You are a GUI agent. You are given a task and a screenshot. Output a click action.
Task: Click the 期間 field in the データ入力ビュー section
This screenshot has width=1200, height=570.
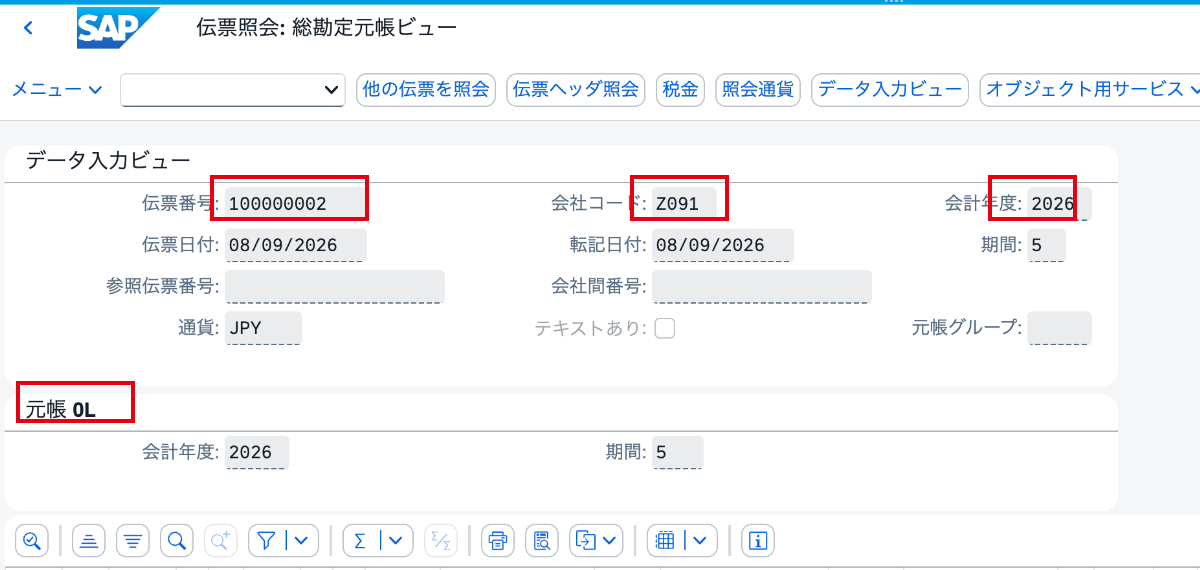(x=1047, y=245)
